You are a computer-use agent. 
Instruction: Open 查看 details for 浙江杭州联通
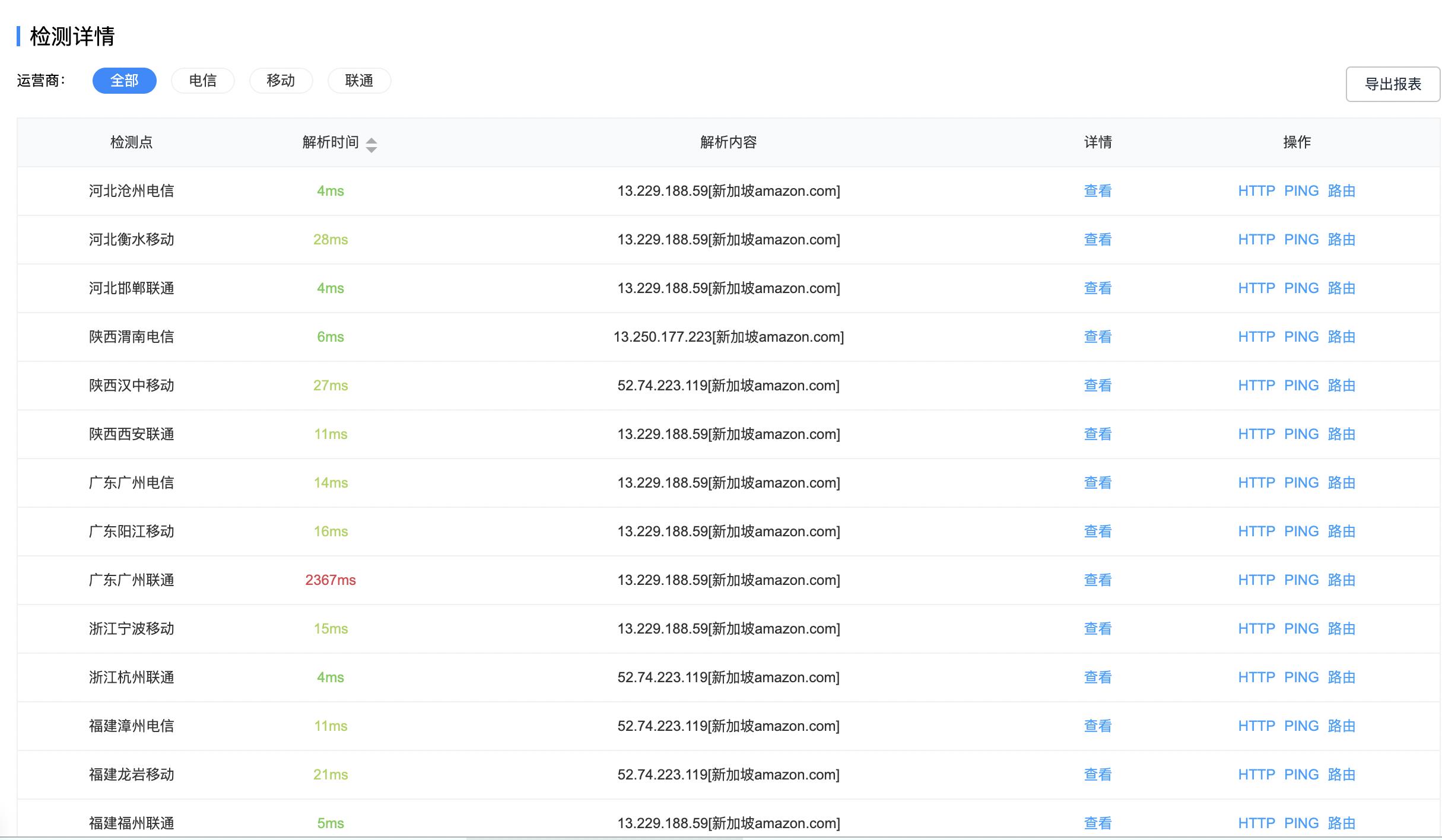1098,677
